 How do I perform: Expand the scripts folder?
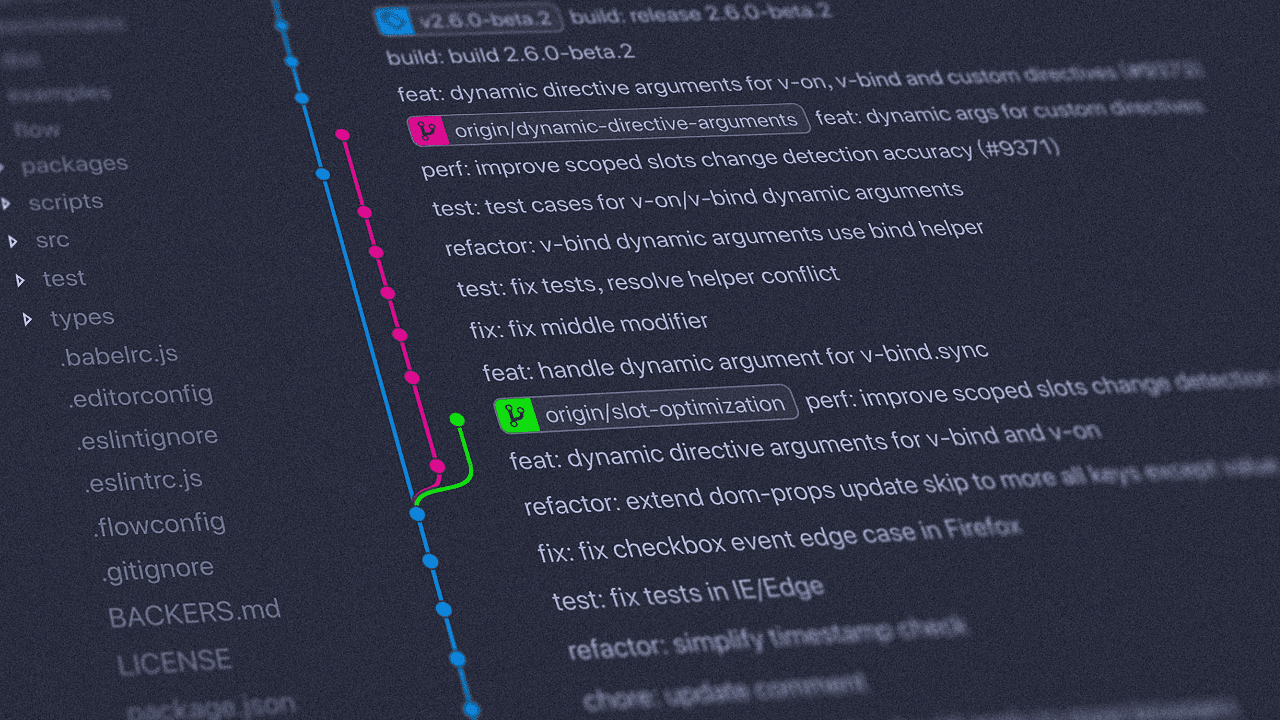[7, 204]
